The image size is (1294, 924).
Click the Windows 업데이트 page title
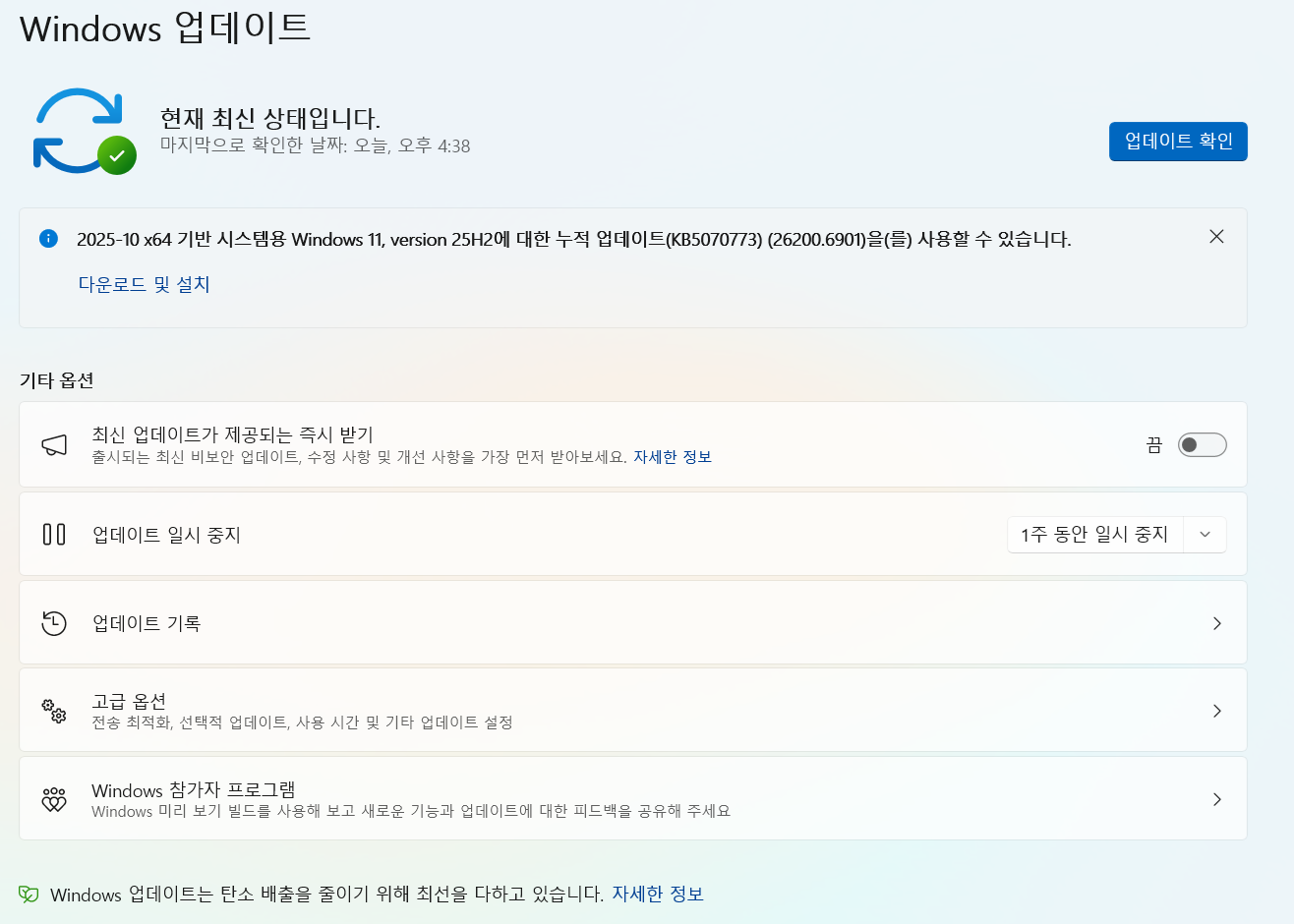click(x=165, y=28)
